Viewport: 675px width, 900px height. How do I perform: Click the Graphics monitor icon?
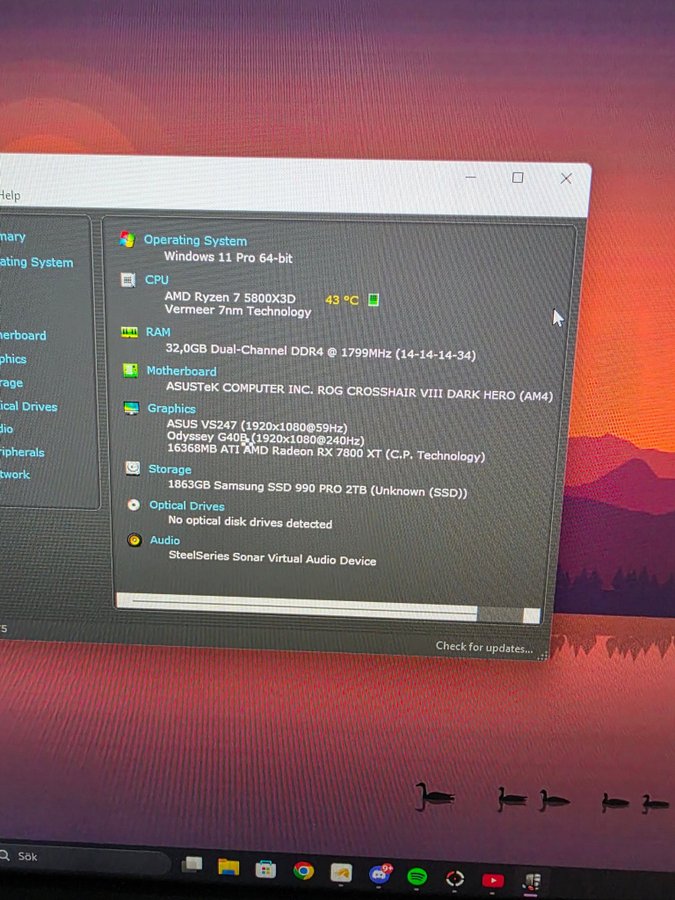[x=131, y=408]
